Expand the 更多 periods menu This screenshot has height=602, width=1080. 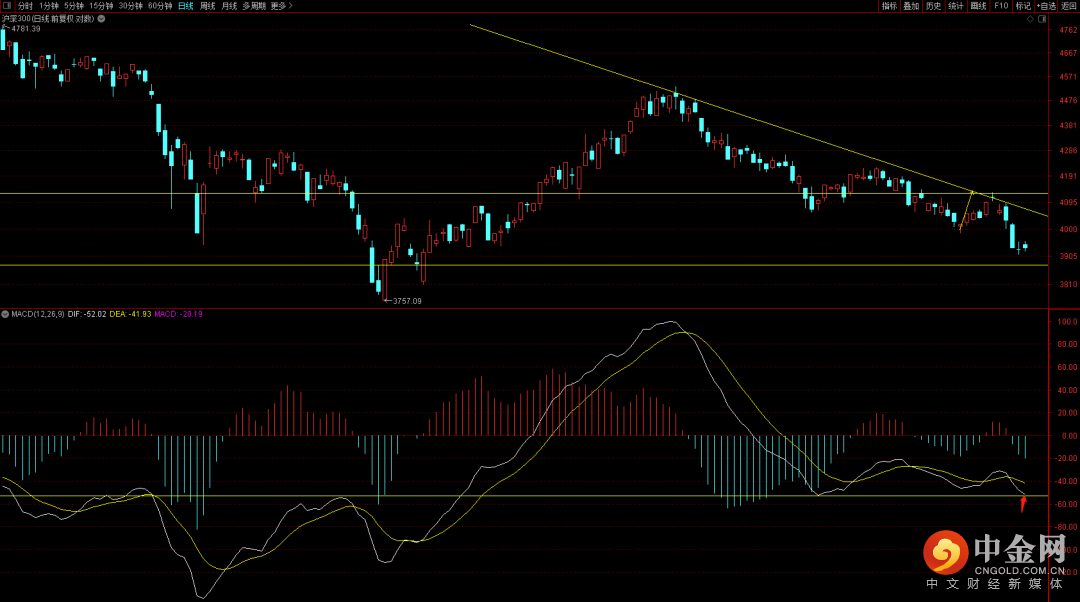(x=281, y=6)
